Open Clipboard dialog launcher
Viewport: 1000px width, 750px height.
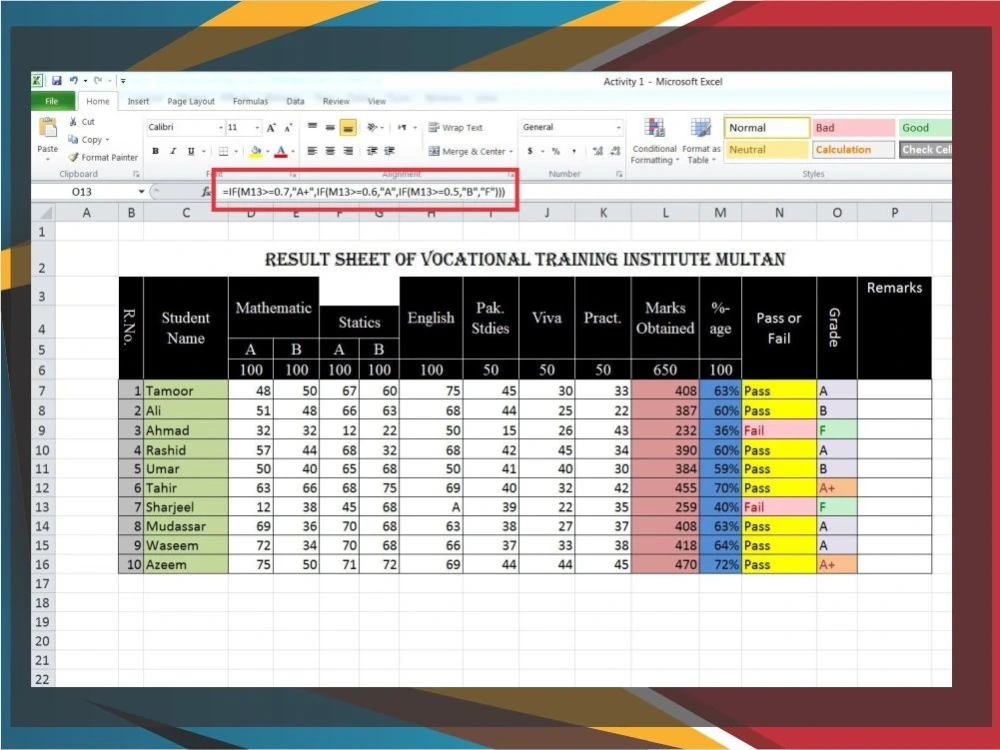136,174
